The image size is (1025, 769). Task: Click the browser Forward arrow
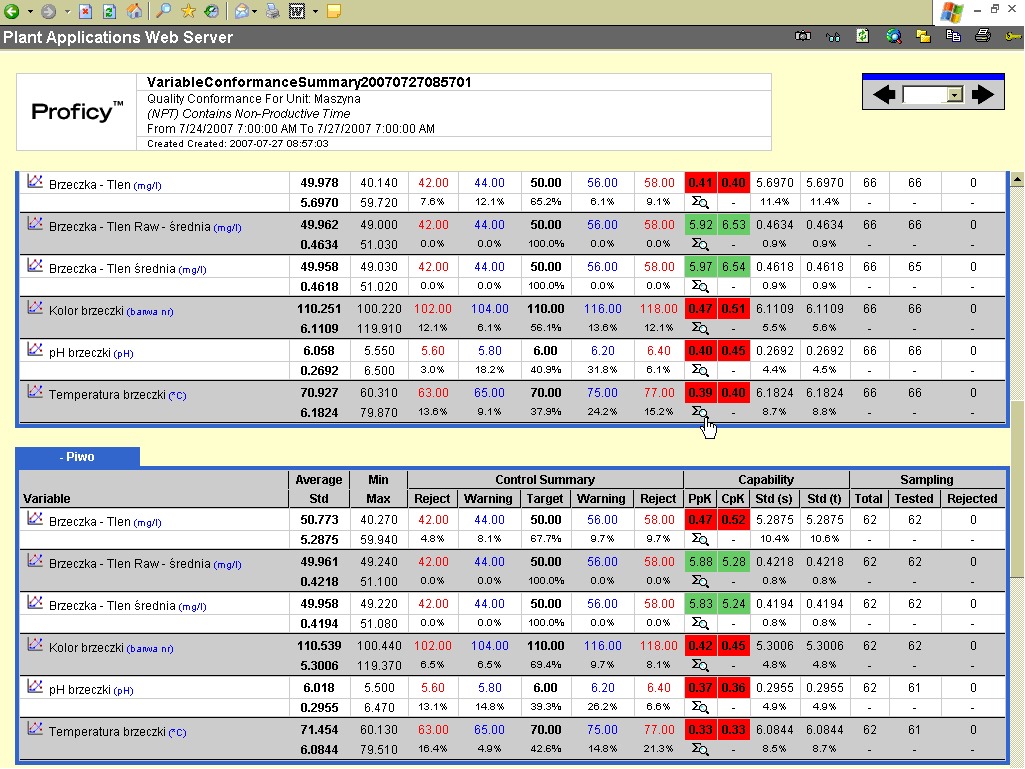48,11
